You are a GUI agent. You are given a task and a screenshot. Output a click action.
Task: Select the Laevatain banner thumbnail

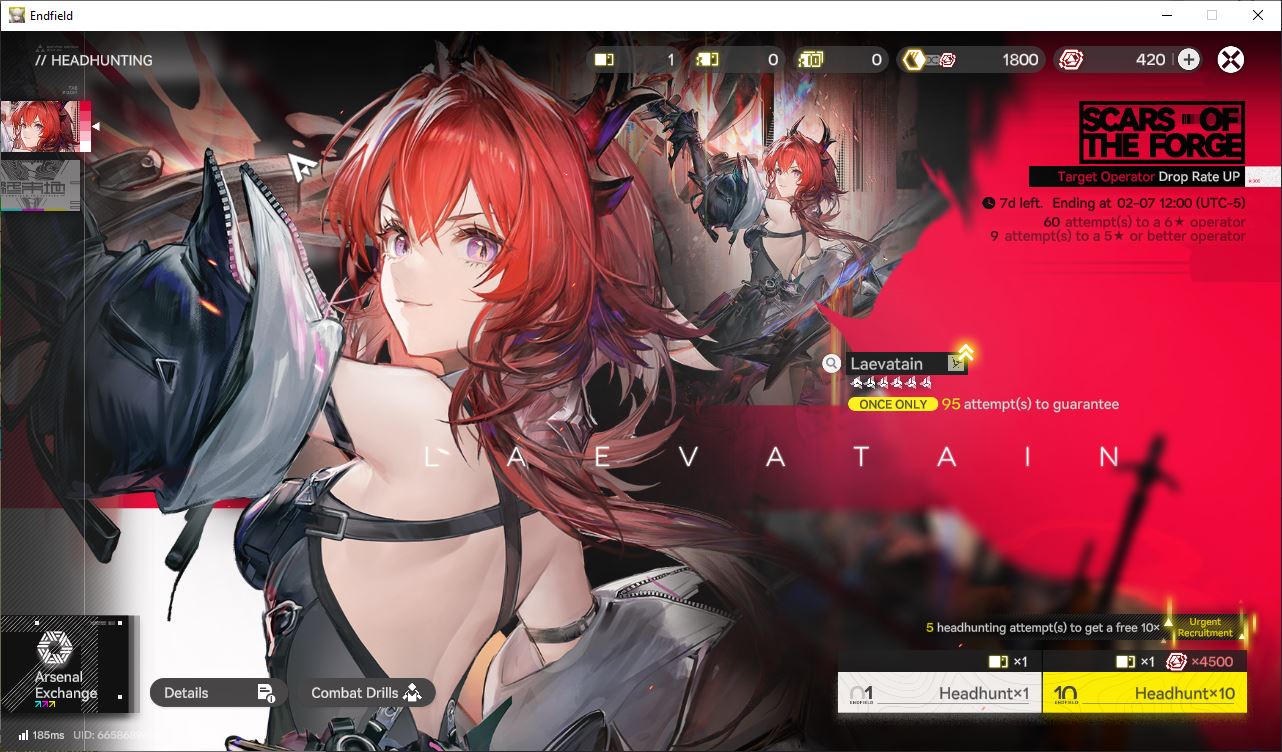click(x=45, y=126)
